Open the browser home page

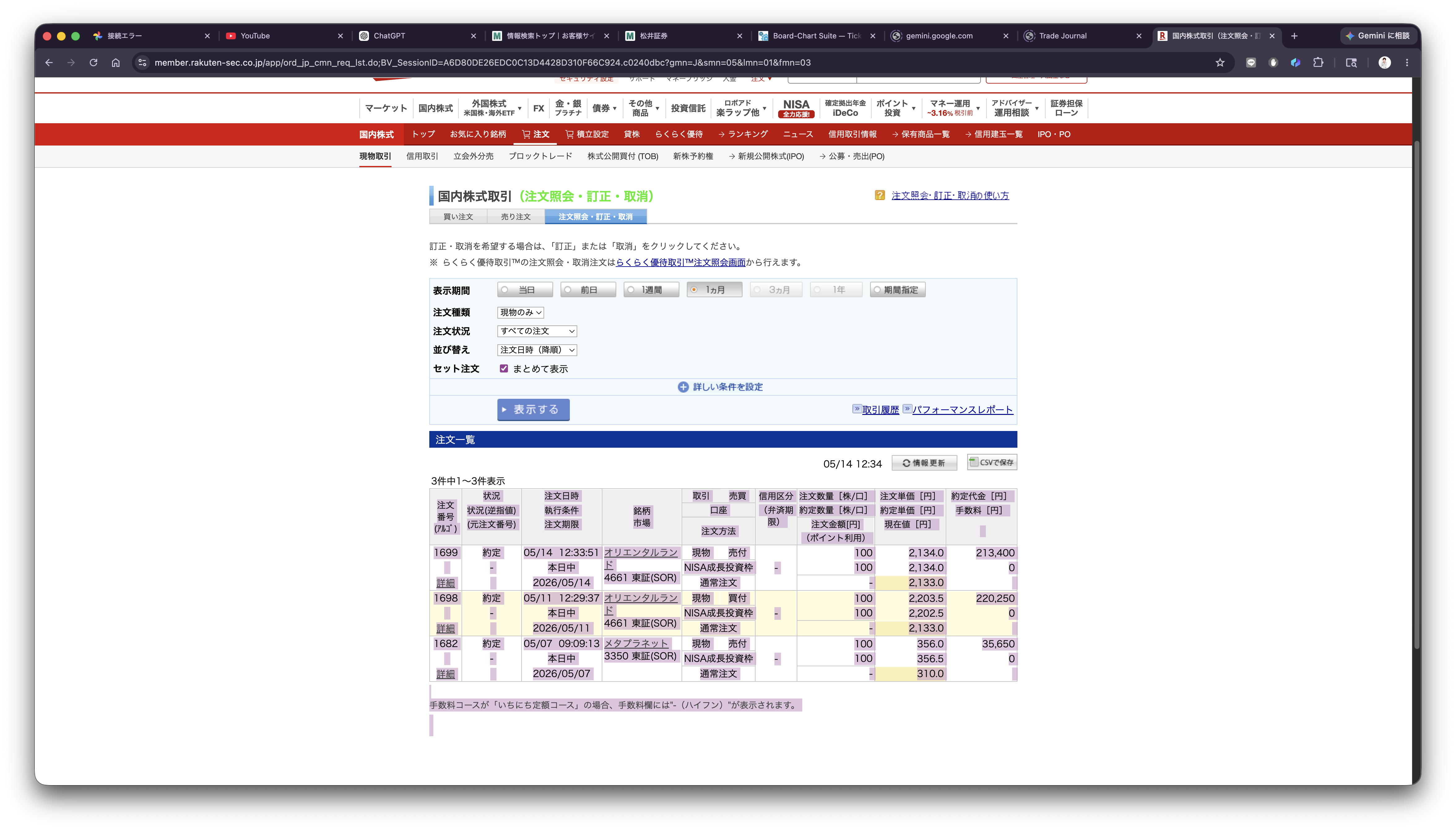(116, 63)
